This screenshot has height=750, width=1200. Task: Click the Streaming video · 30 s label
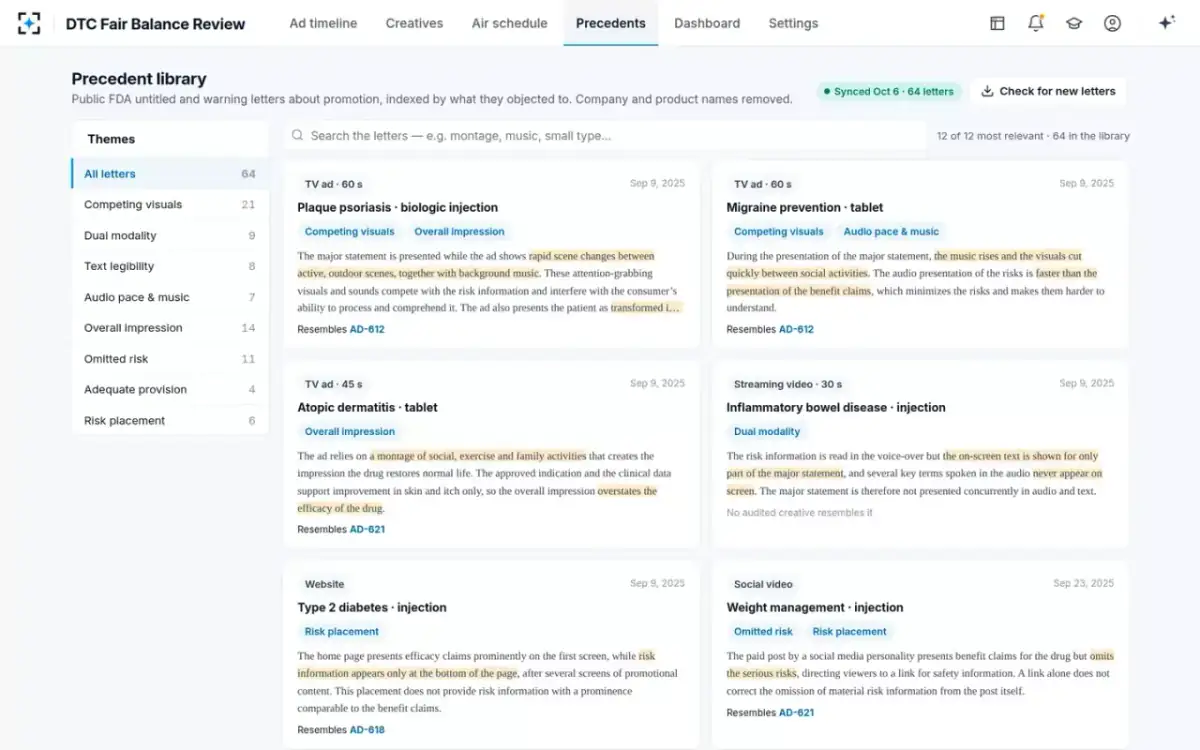point(787,384)
